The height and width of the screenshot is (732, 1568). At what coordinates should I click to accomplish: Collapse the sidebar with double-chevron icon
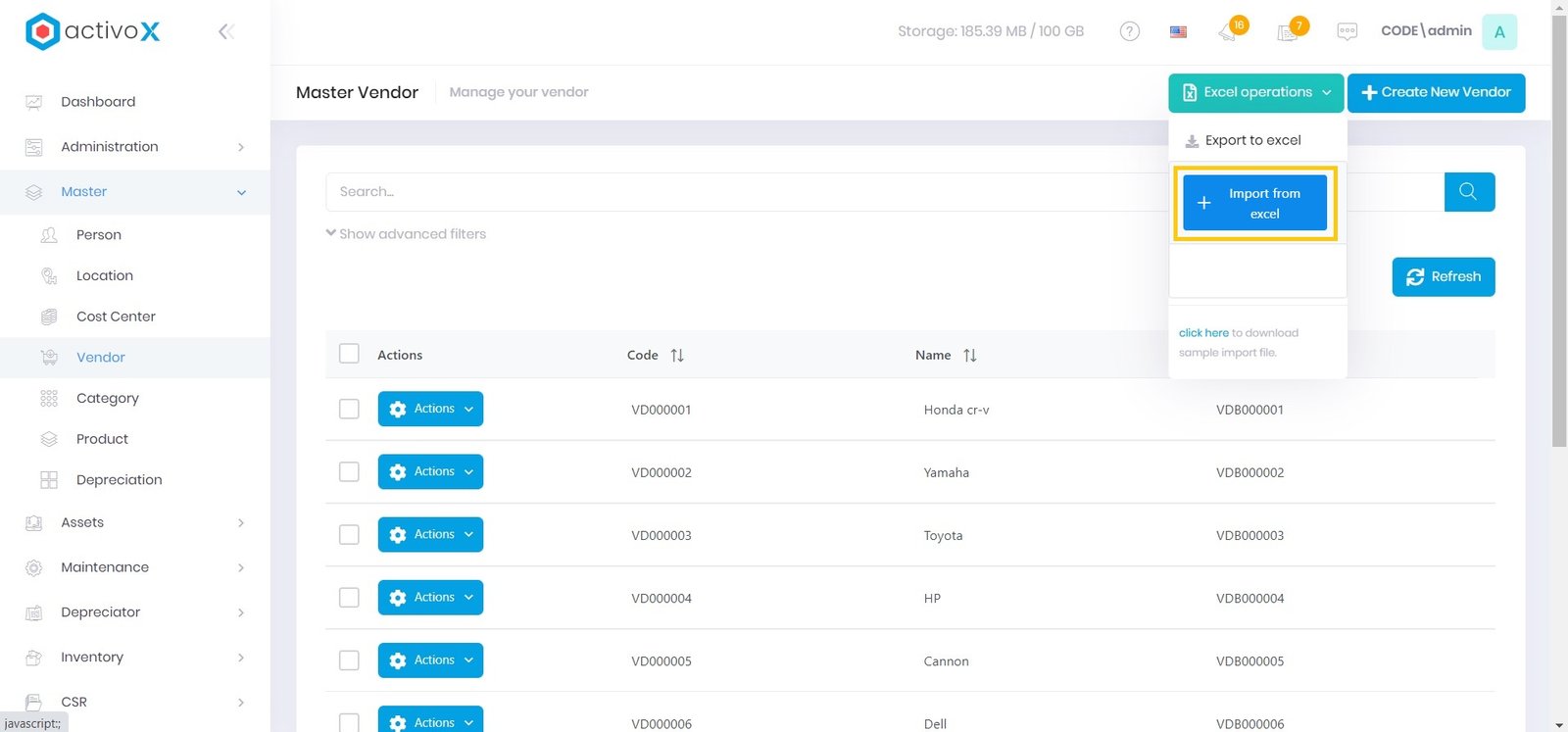click(225, 31)
